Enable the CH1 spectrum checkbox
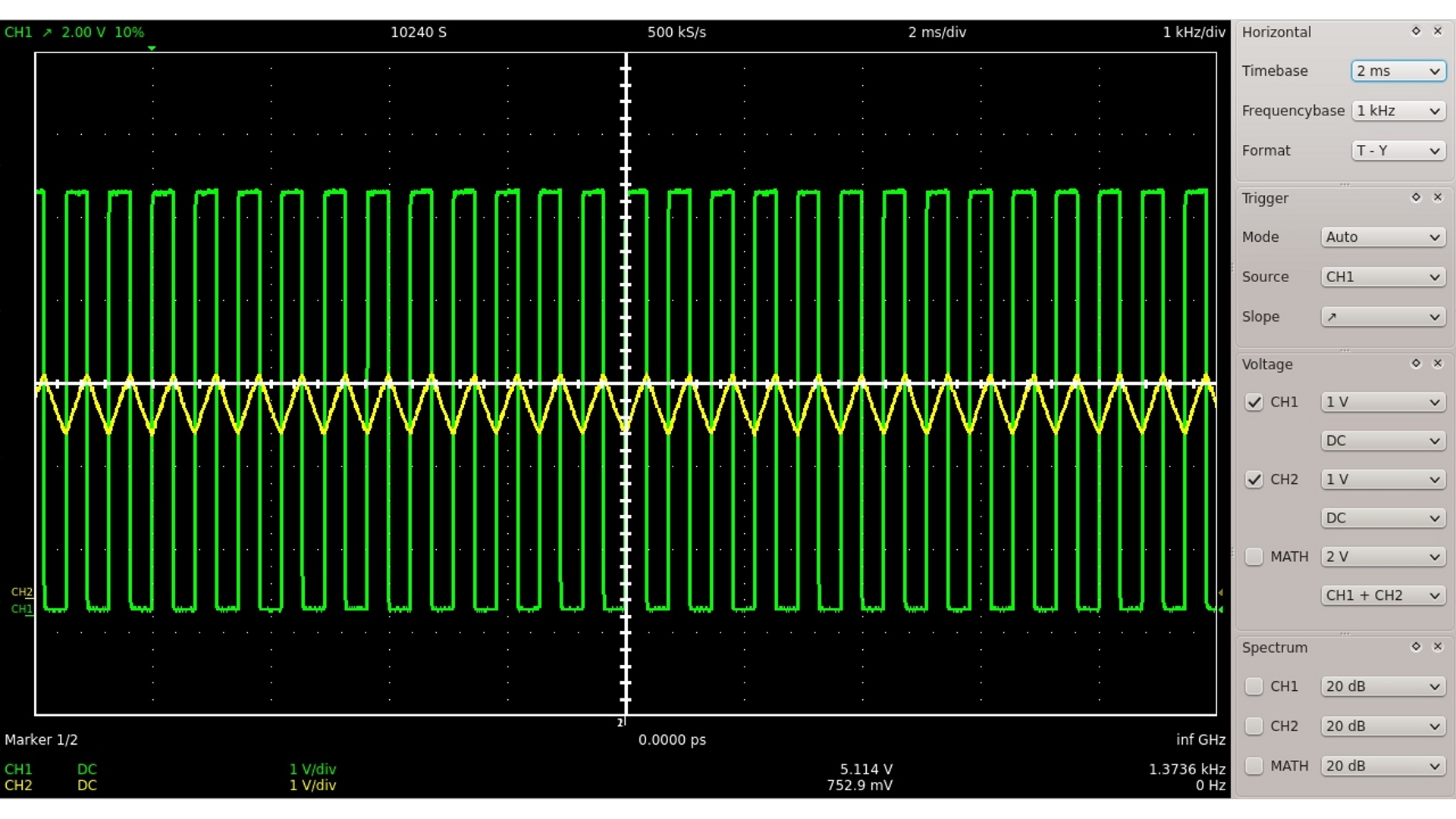Viewport: 1456px width, 819px height. click(1254, 686)
